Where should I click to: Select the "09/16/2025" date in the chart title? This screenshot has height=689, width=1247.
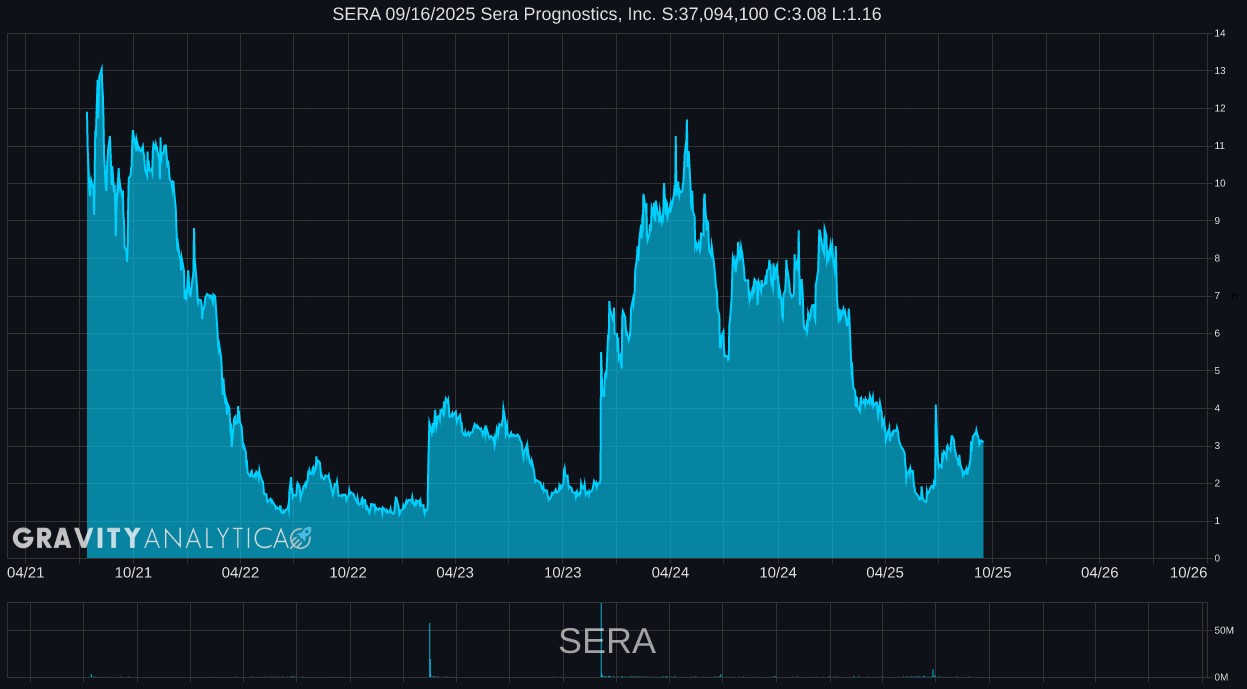click(428, 14)
